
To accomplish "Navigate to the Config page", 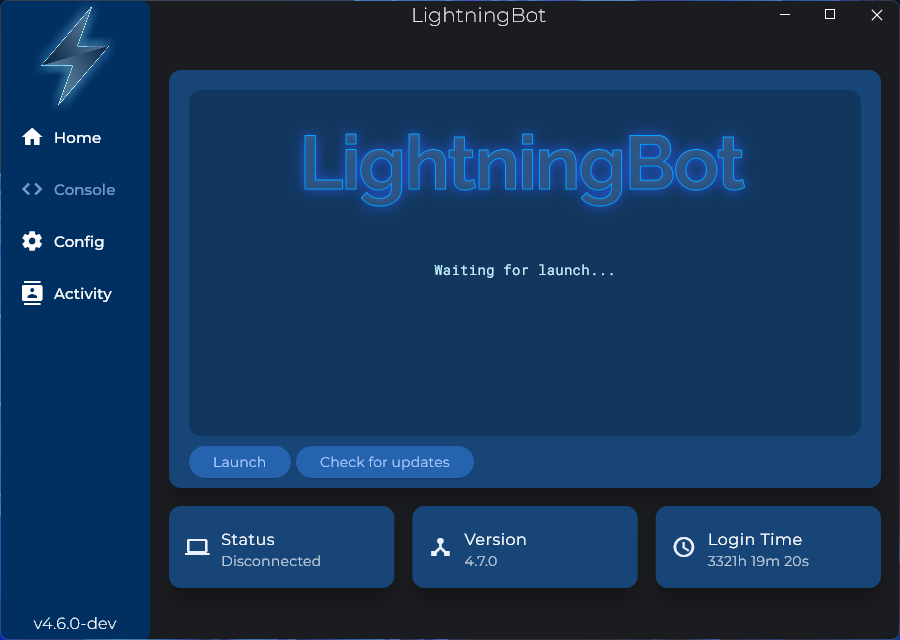I will (x=80, y=241).
